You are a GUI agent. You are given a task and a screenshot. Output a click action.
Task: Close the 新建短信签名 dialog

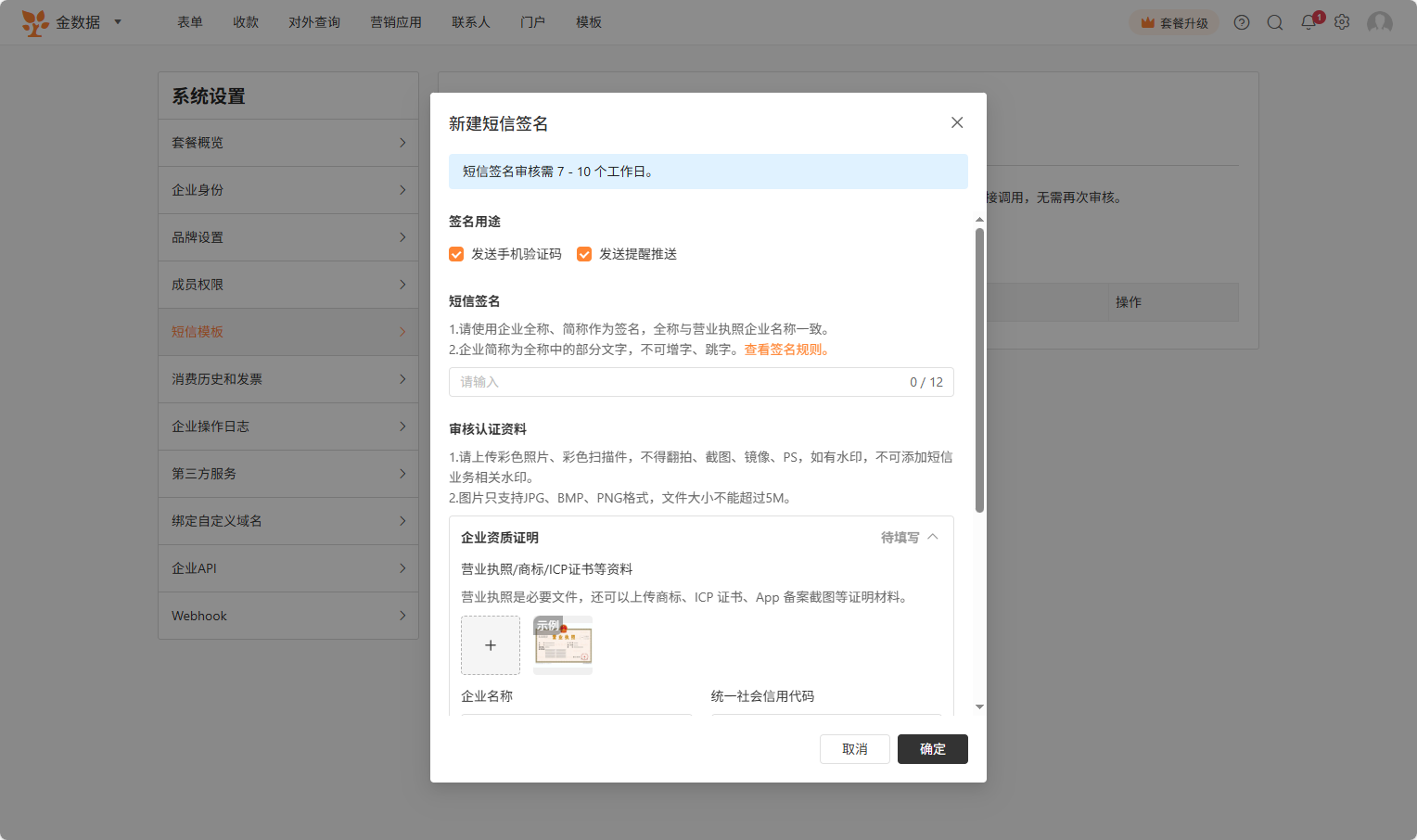click(957, 122)
